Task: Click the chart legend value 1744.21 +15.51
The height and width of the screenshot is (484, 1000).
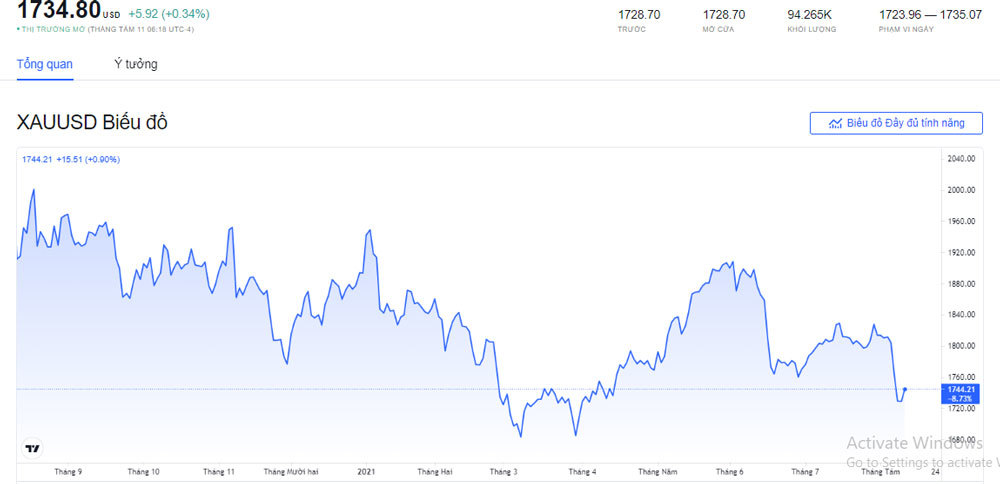Action: click(x=70, y=159)
